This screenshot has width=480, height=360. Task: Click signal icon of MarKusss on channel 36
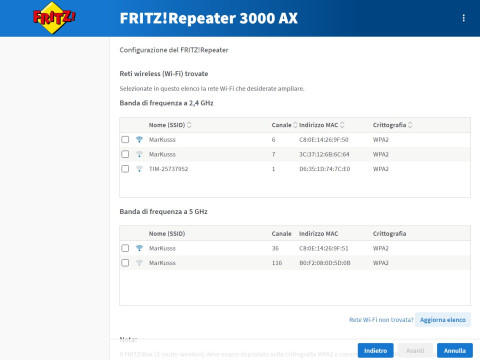point(139,248)
